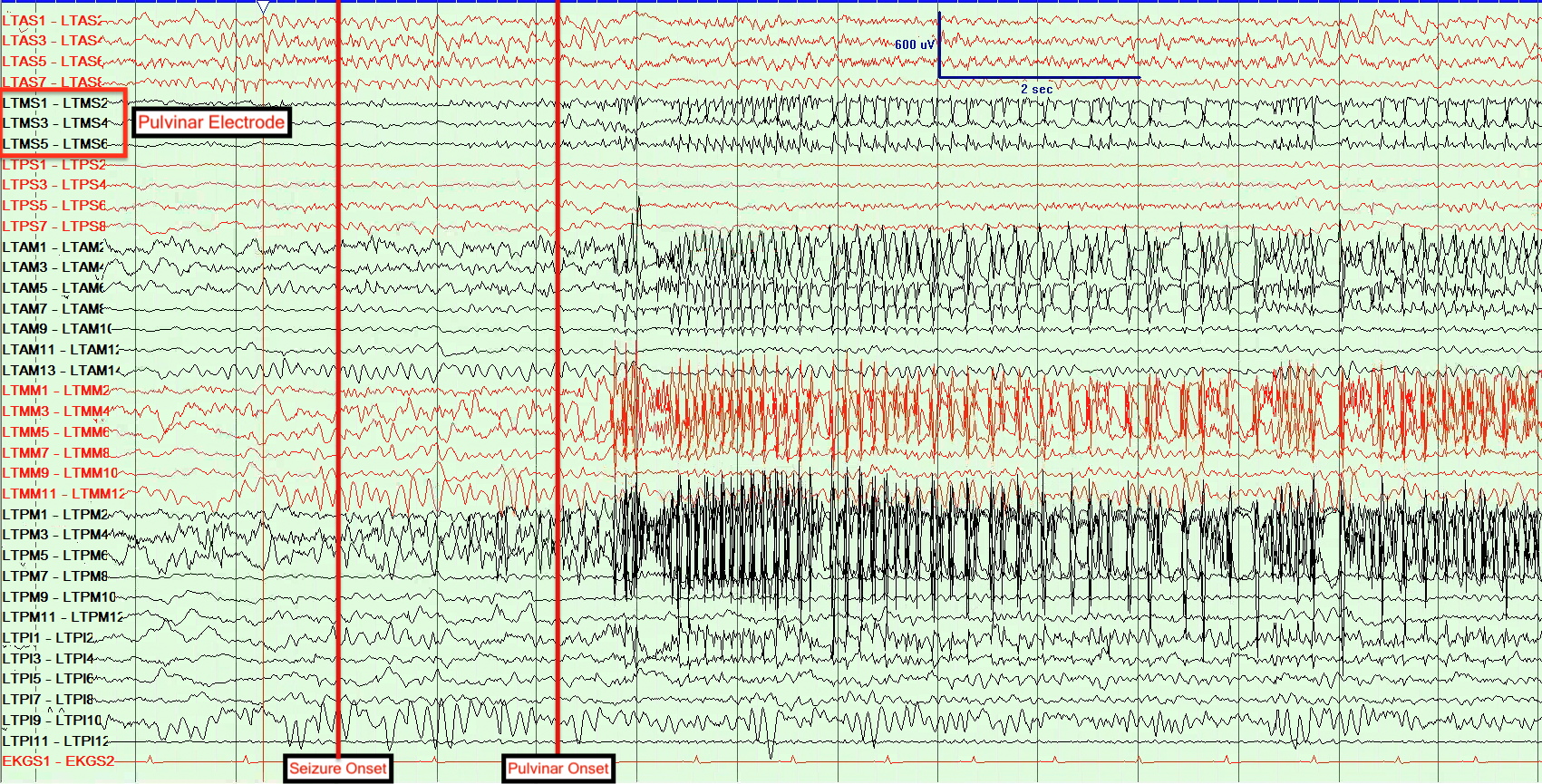Select the LTMS1 - LTMS2 channel label
Screen dimensions: 1542x784
pos(55,103)
